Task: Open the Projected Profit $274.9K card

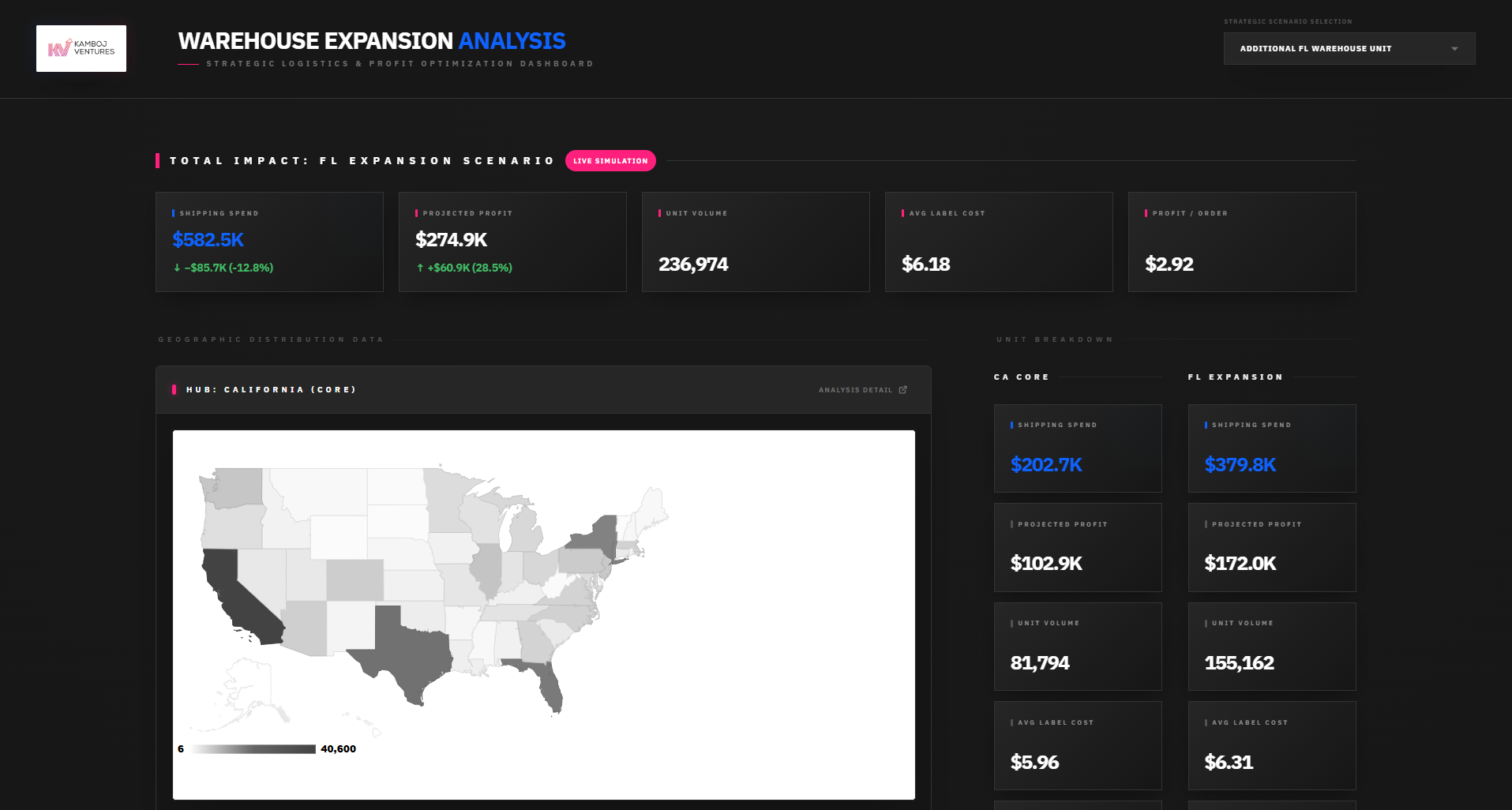Action: coord(512,242)
